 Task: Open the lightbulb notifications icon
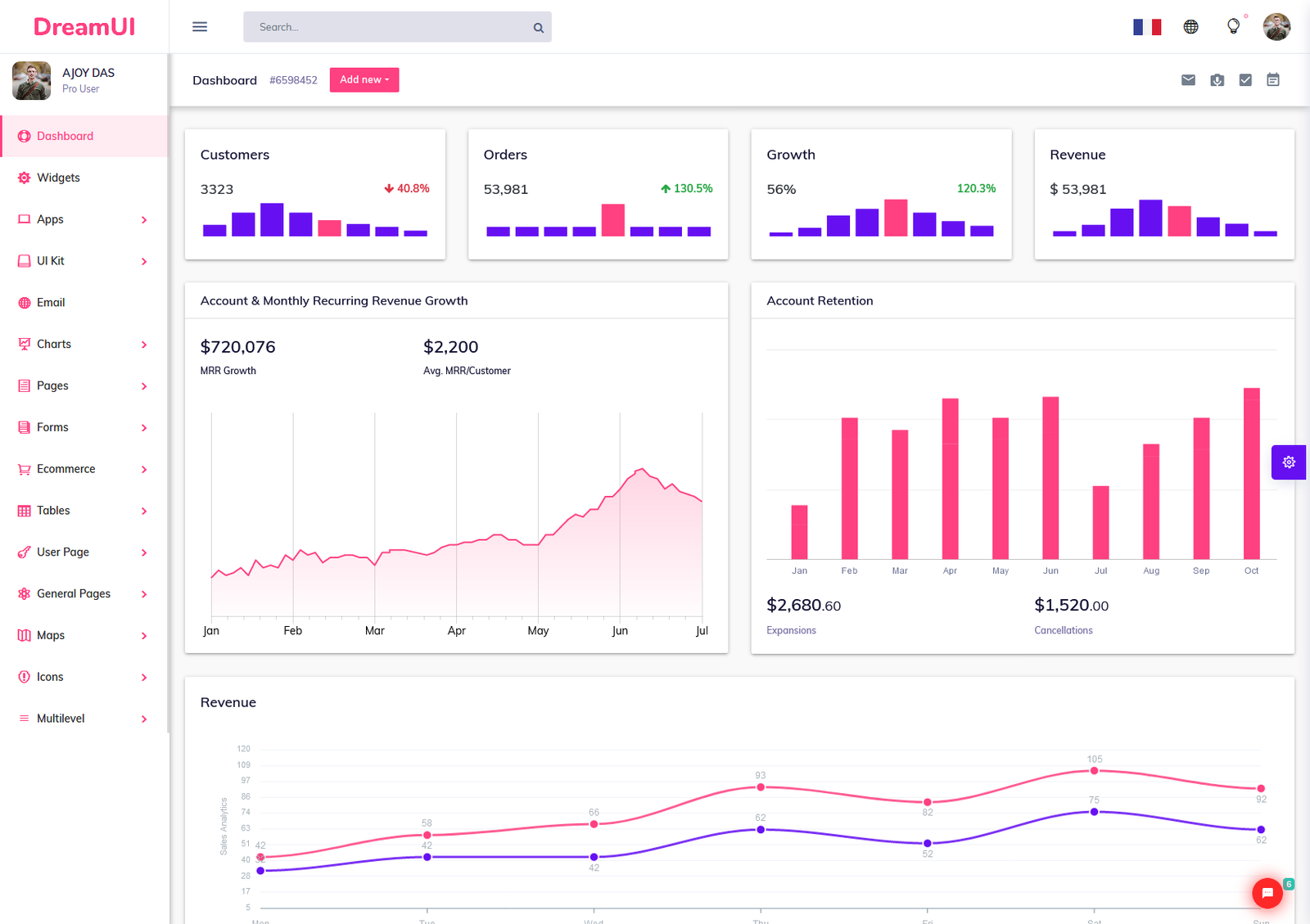pos(1233,27)
